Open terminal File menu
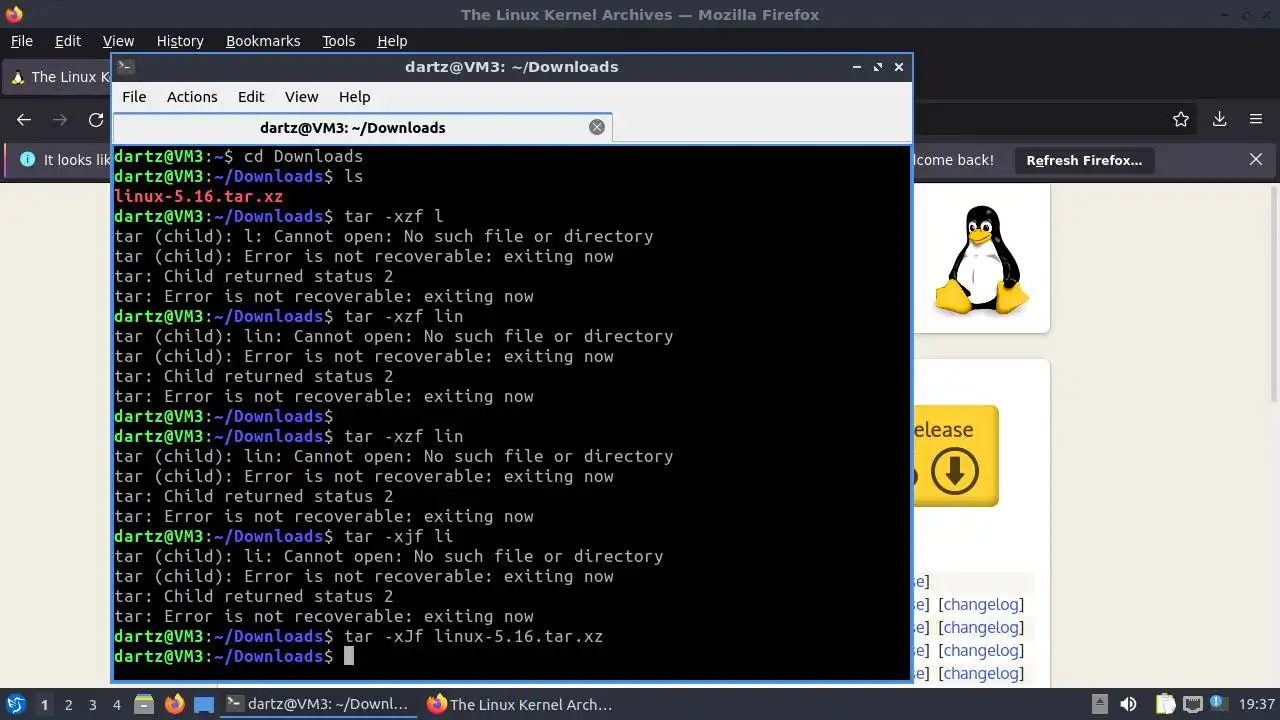Image resolution: width=1280 pixels, height=720 pixels. point(134,97)
